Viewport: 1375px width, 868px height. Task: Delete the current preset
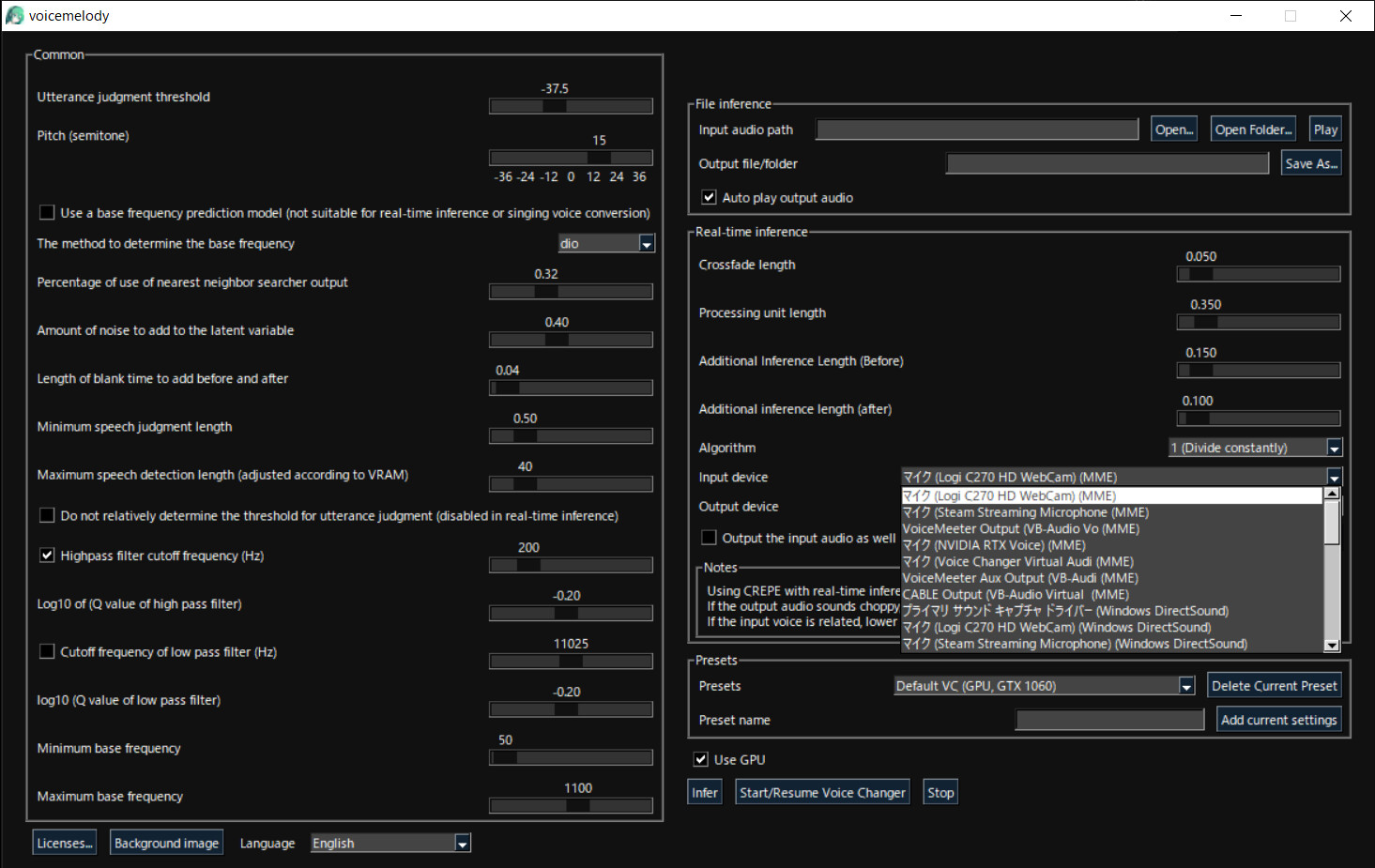(1274, 685)
